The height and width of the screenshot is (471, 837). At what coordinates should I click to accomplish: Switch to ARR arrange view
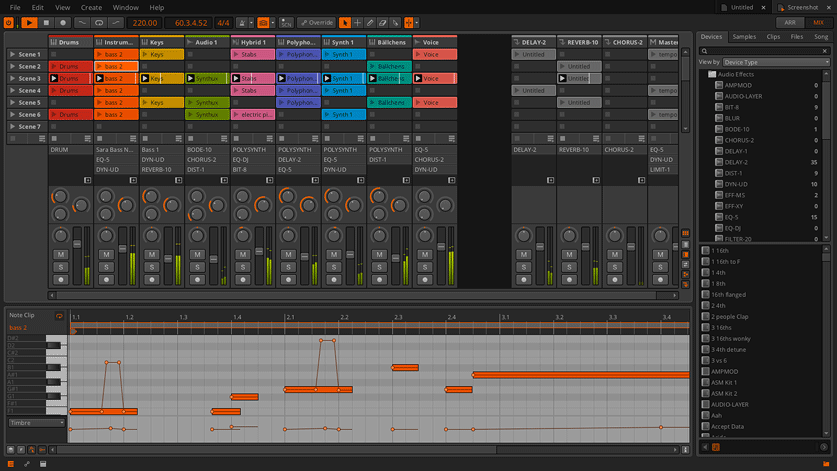click(x=790, y=23)
